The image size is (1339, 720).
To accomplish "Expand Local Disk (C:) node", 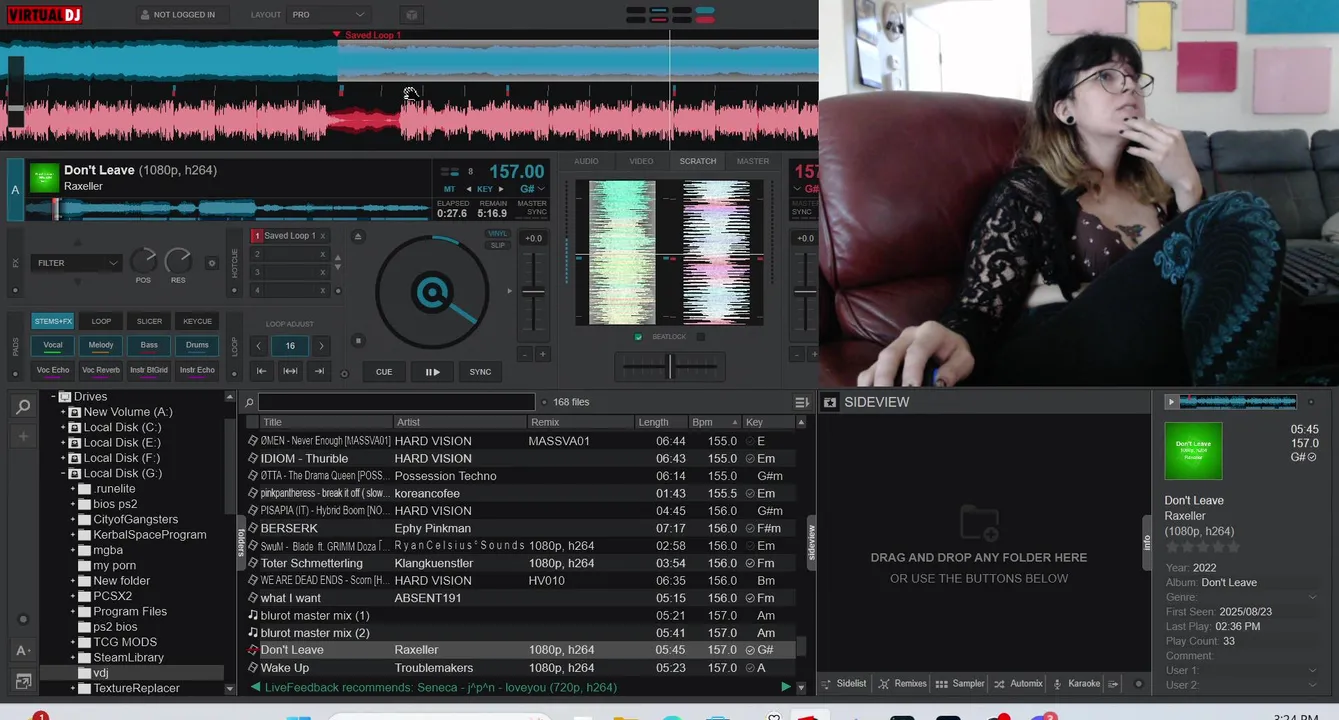I will 63,427.
